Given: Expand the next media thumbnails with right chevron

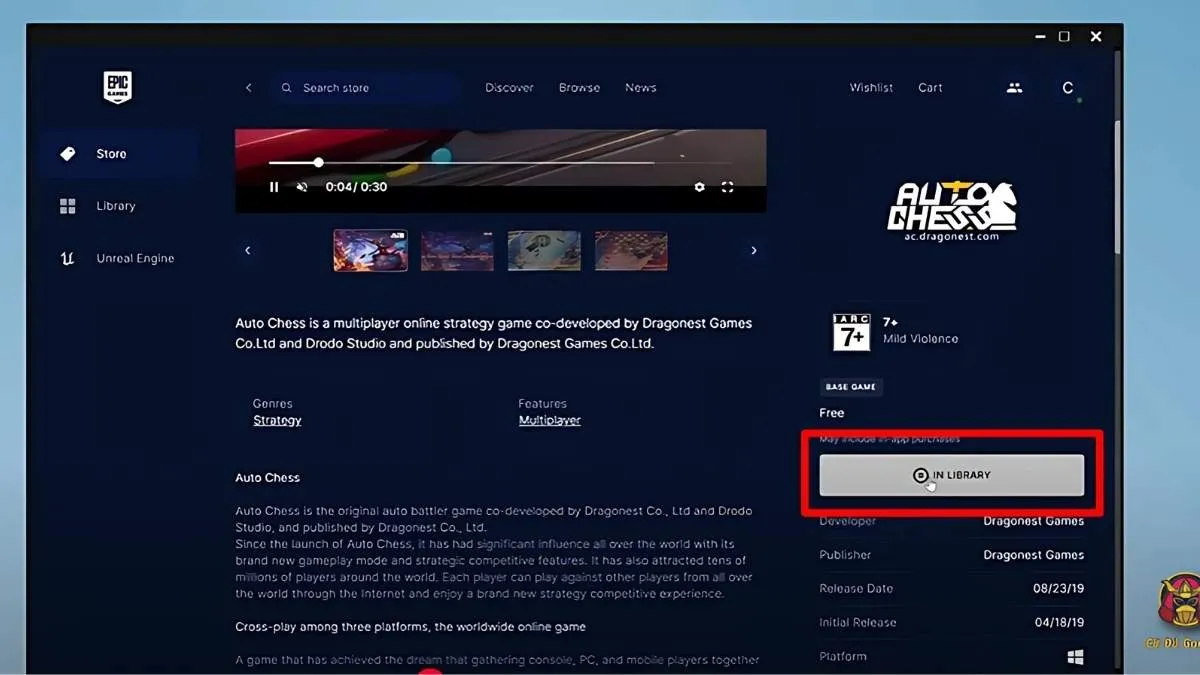Looking at the screenshot, I should 754,250.
